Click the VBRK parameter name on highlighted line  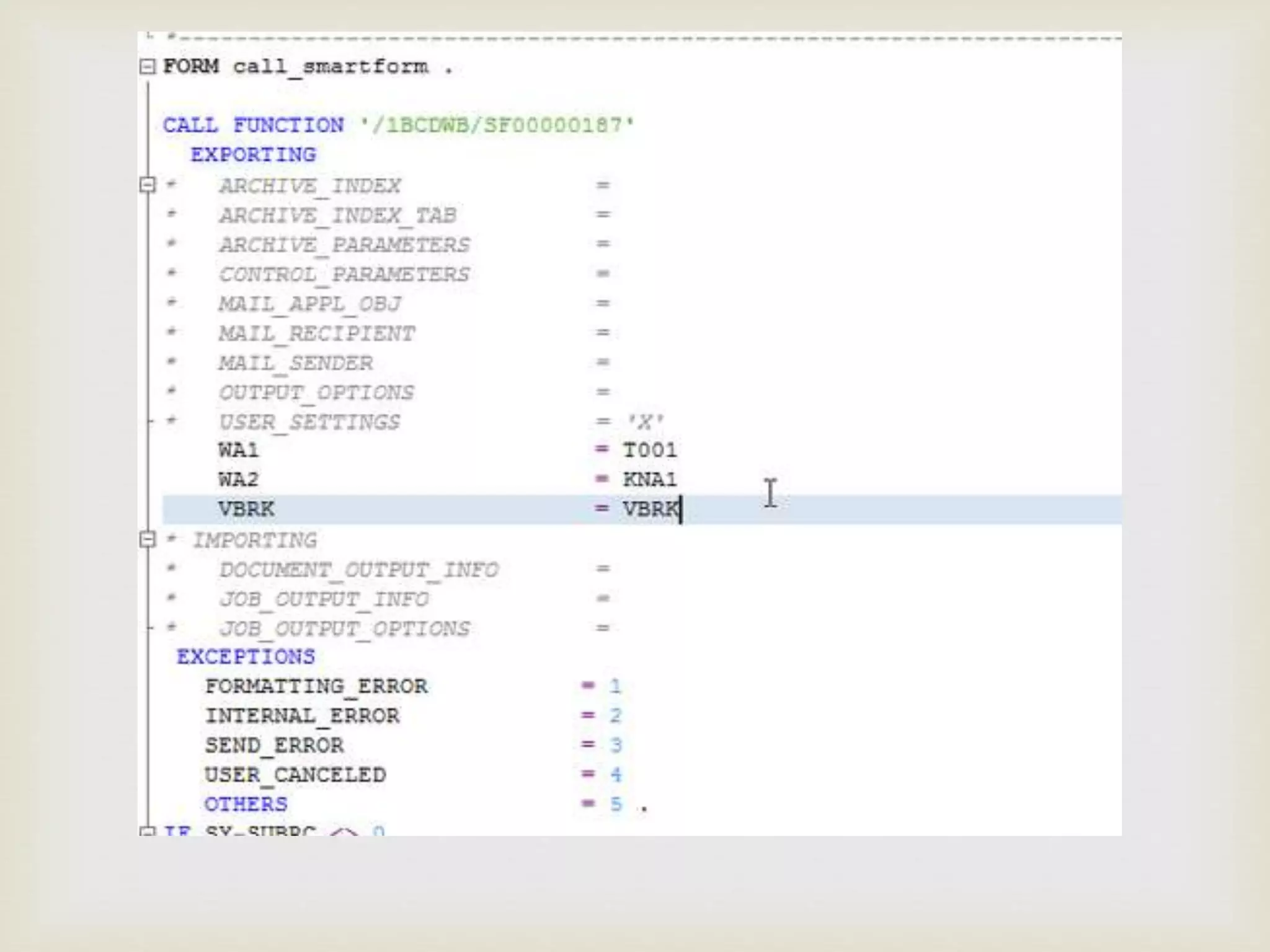point(246,509)
